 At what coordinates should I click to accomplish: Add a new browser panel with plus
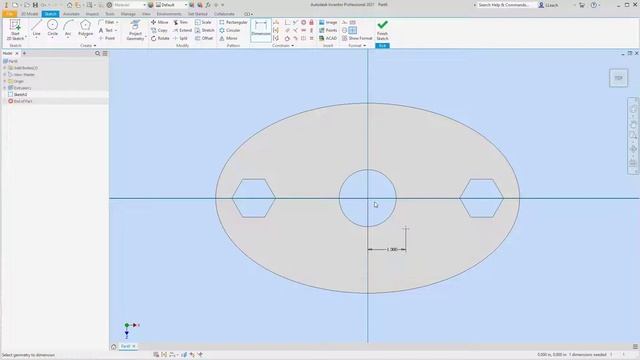(x=24, y=53)
